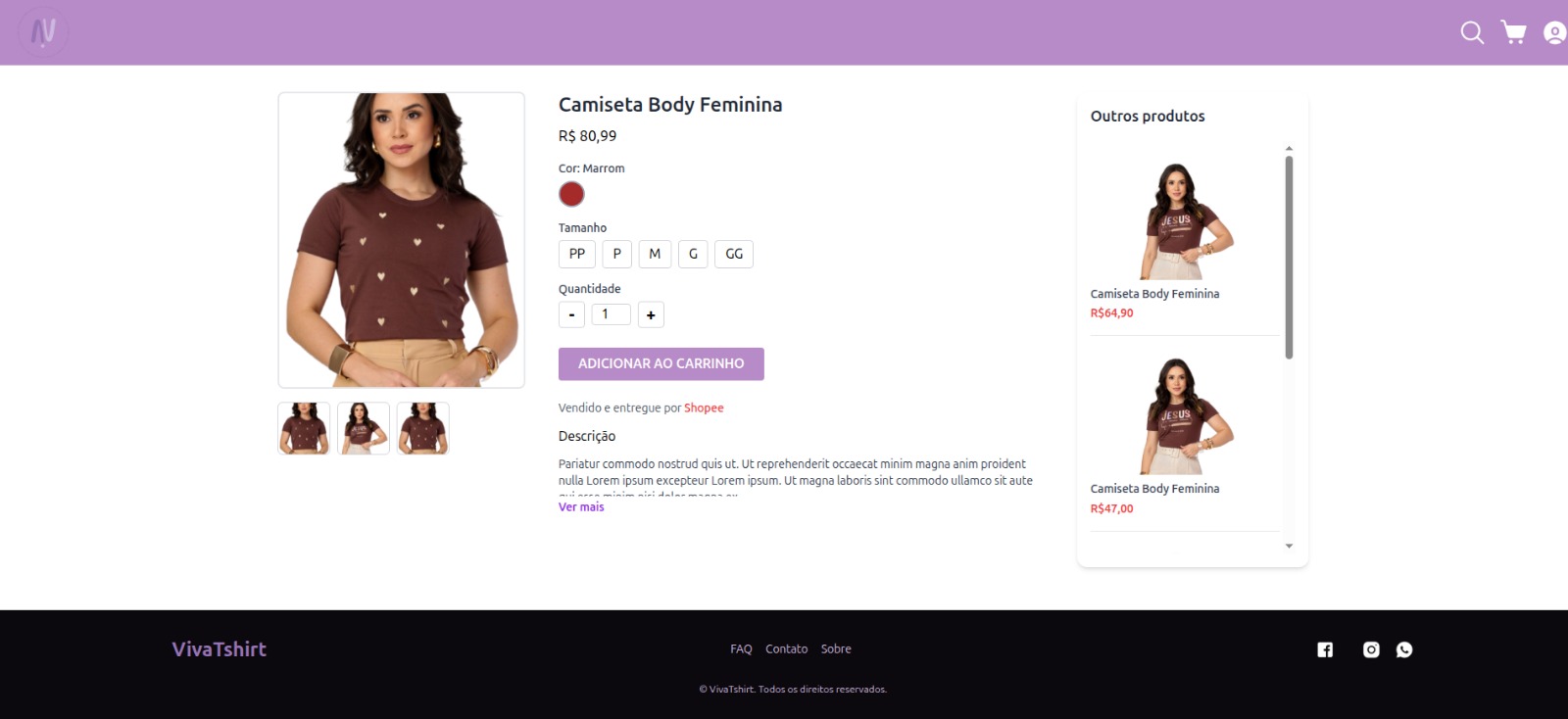Contact via the WhatsApp footer icon
The height and width of the screenshot is (719, 1568).
(1404, 649)
